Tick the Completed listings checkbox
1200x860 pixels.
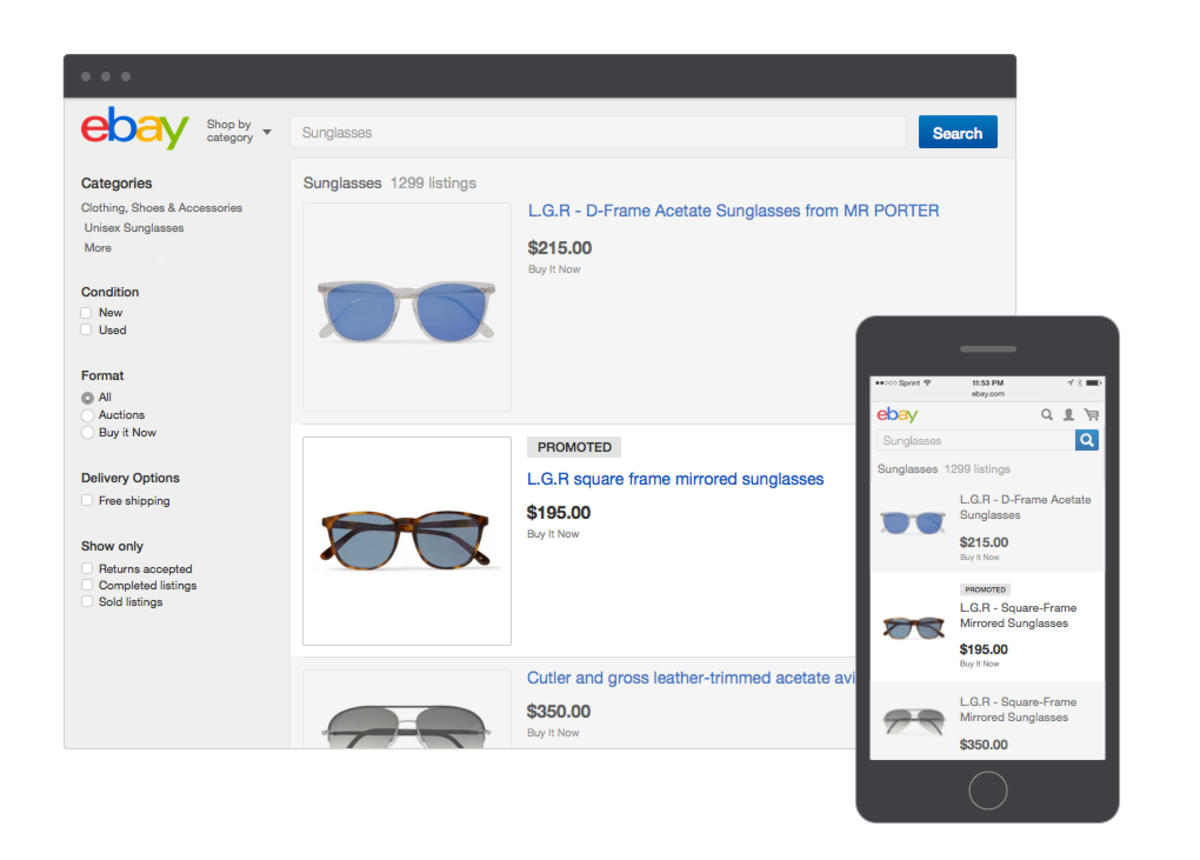87,586
